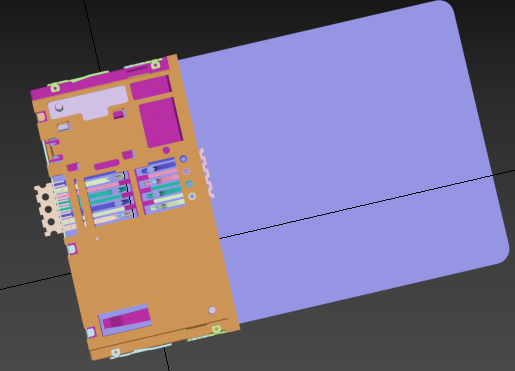Click the beige bracket with three holes
The height and width of the screenshot is (371, 515).
pos(47,210)
